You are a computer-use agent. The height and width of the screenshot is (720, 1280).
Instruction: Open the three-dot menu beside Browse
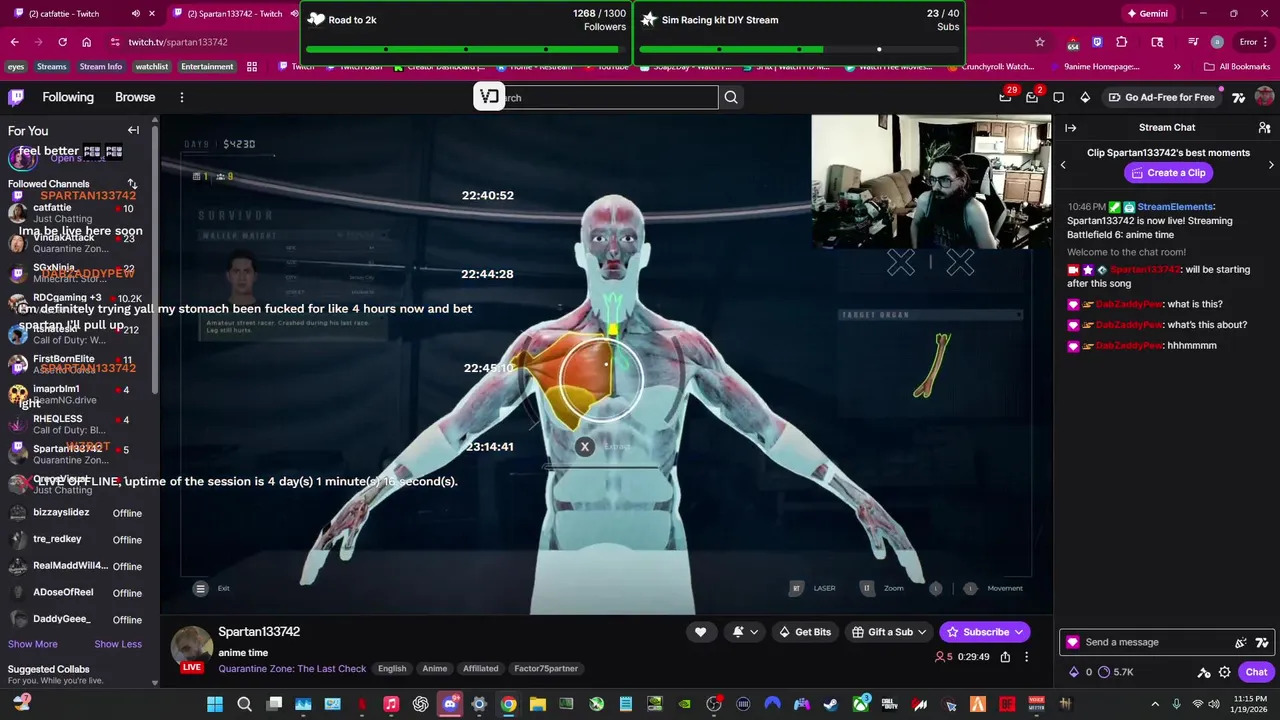pos(182,97)
